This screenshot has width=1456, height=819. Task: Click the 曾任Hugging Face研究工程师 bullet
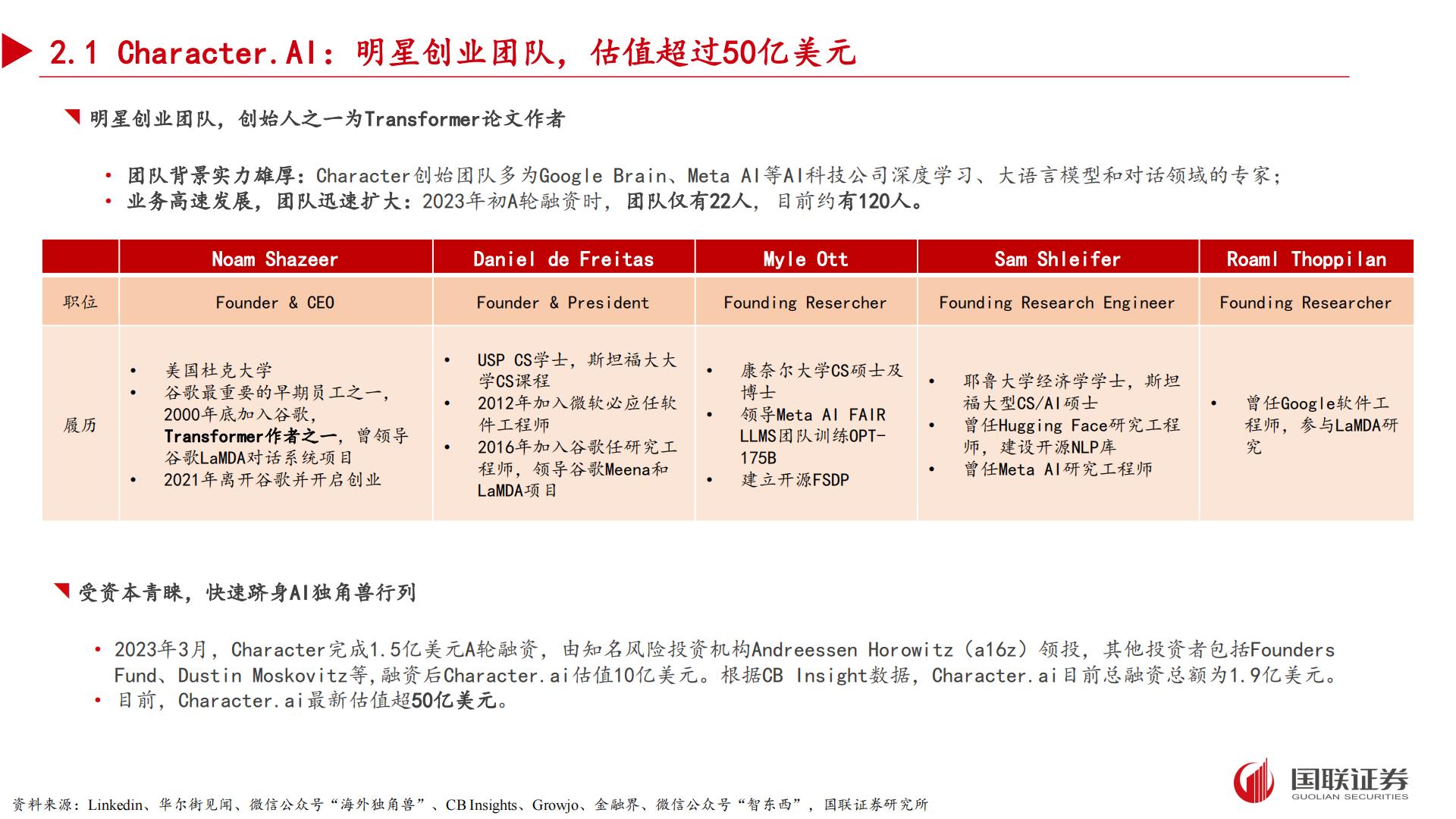coord(1072,436)
